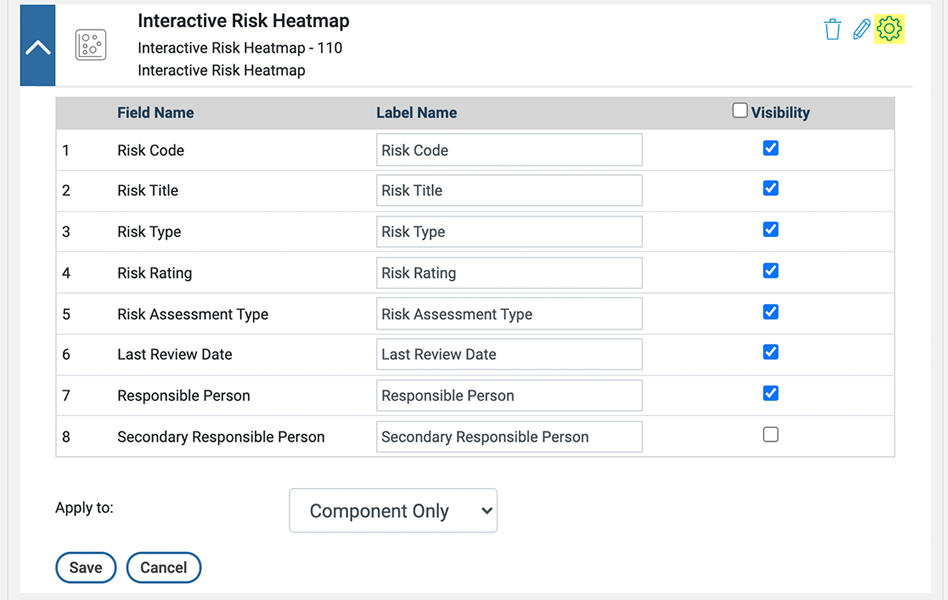Click the Interactive Risk Heatmap component icon
The width and height of the screenshot is (948, 600).
tap(91, 44)
